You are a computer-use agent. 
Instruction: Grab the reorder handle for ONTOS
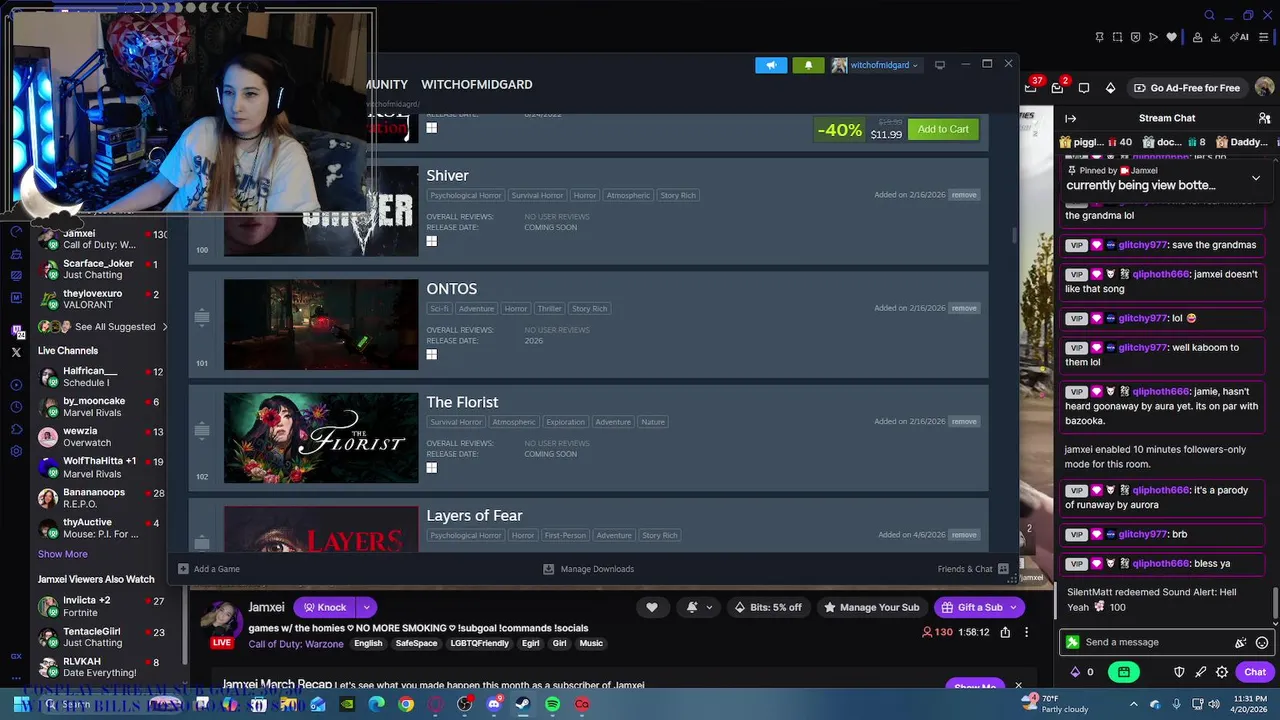click(201, 318)
